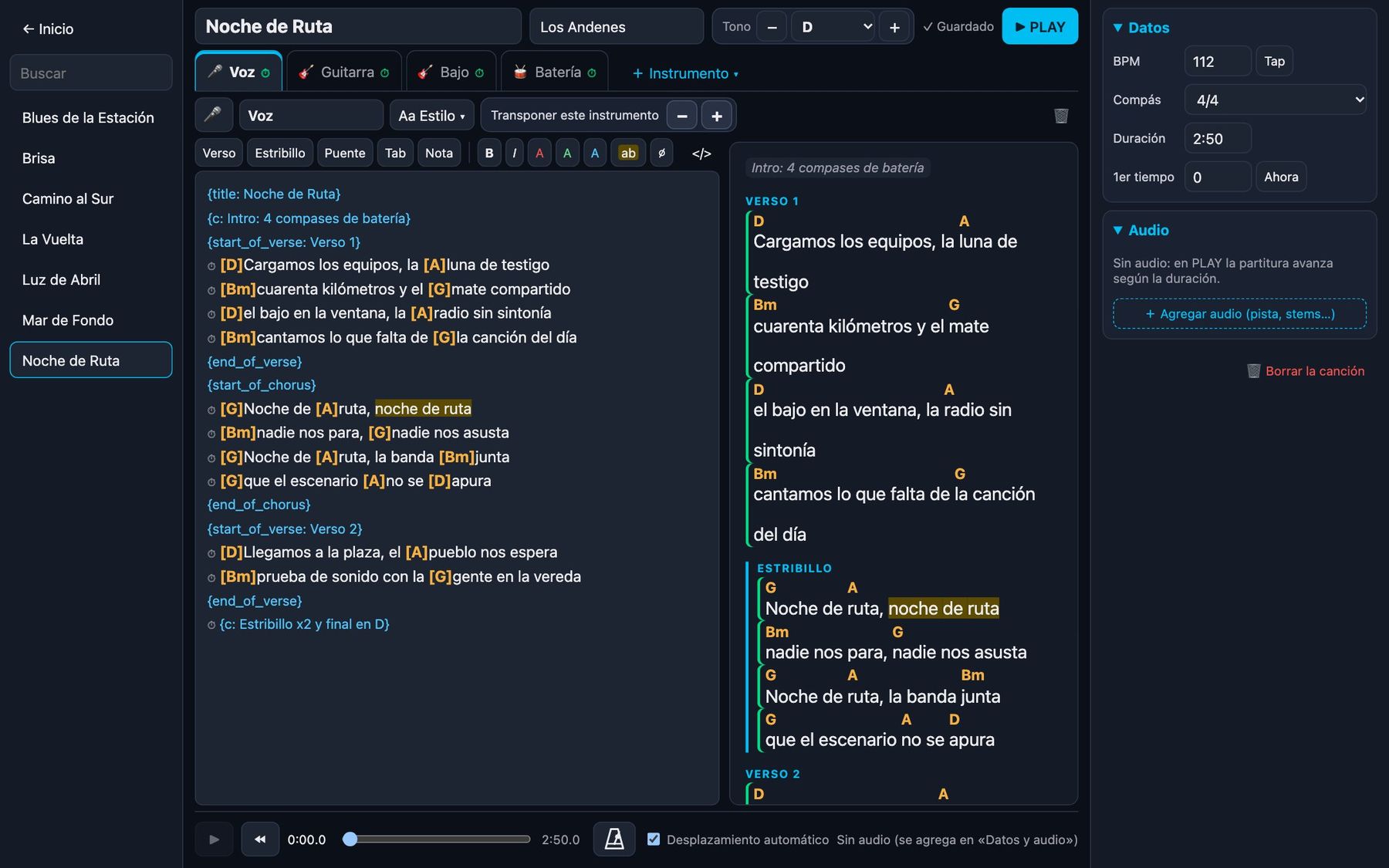Uncheck Desplazamiento automático checkbox

(654, 839)
